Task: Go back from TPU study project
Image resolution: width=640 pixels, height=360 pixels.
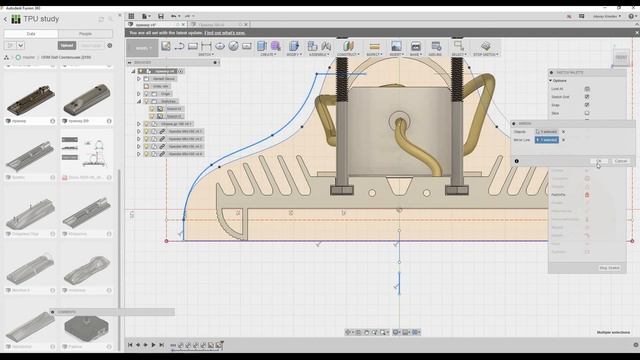Action: (5, 19)
